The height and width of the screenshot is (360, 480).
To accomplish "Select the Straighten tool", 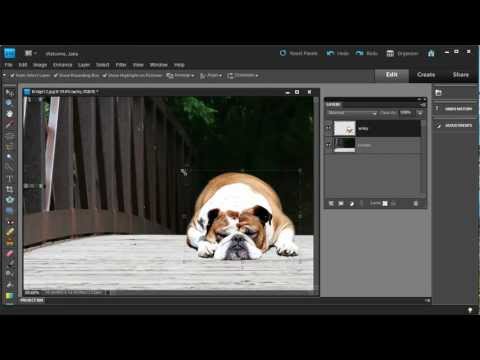I will click(x=10, y=211).
